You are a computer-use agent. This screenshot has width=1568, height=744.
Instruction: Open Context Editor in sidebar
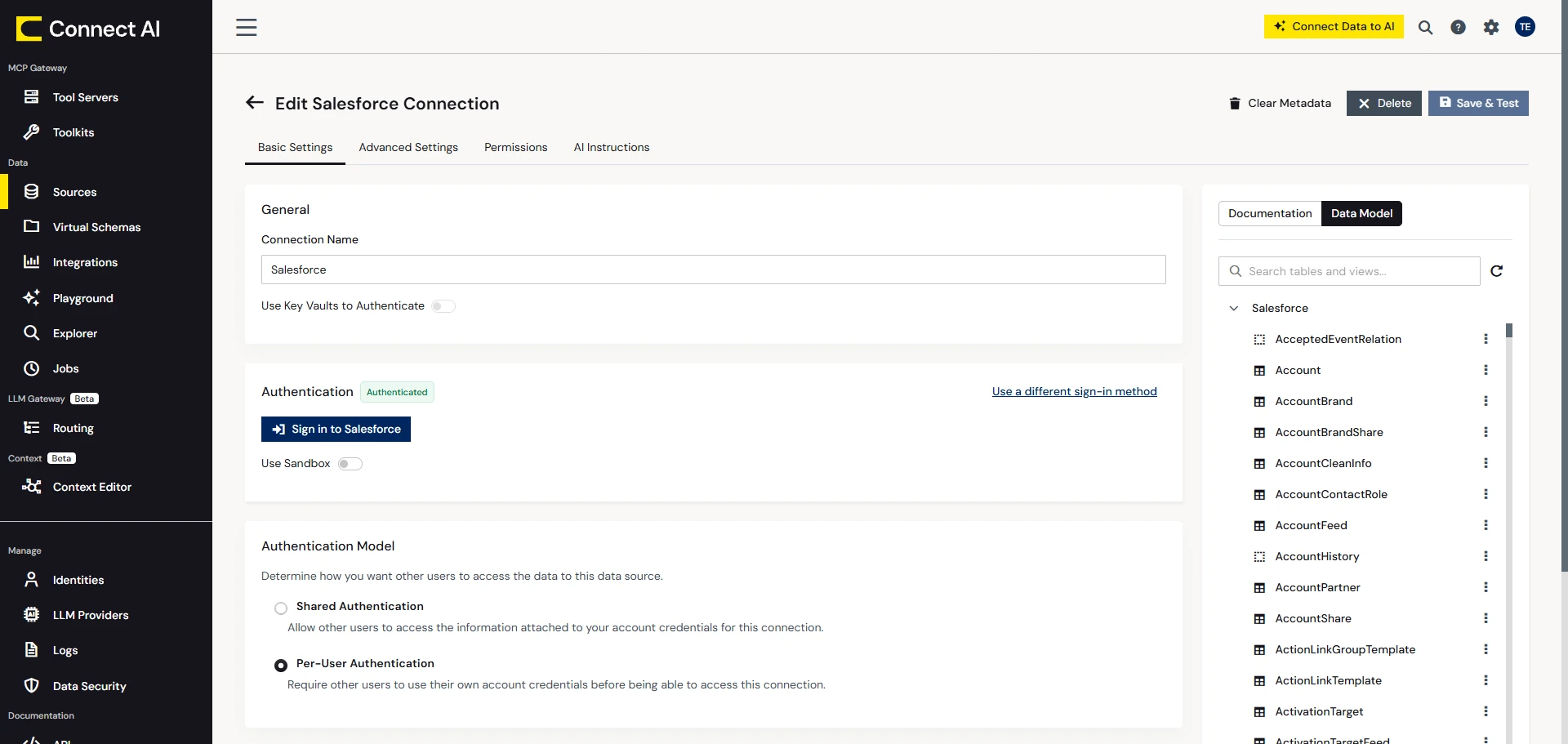click(91, 487)
